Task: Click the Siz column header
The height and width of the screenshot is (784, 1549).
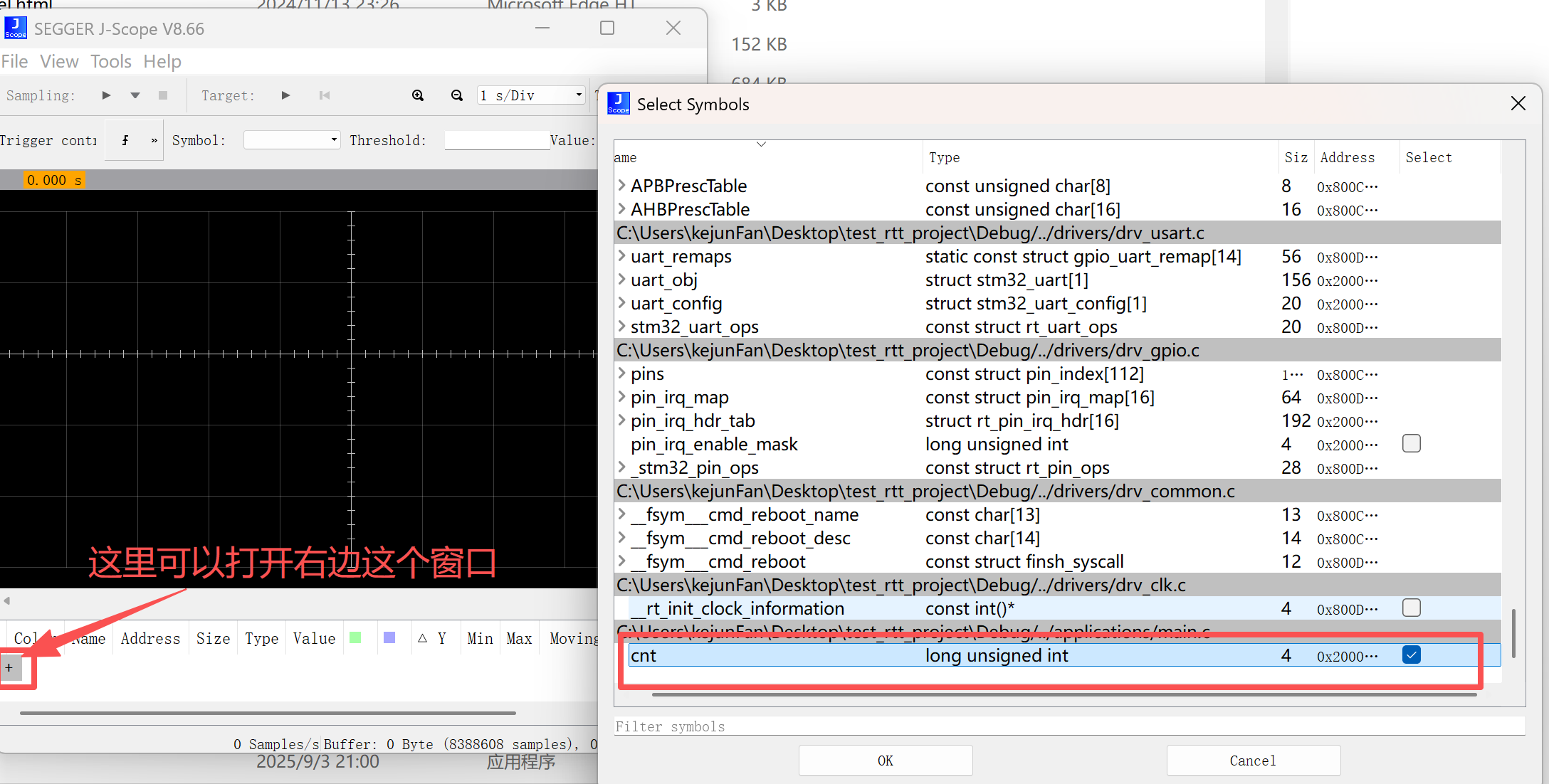Action: [x=1296, y=157]
